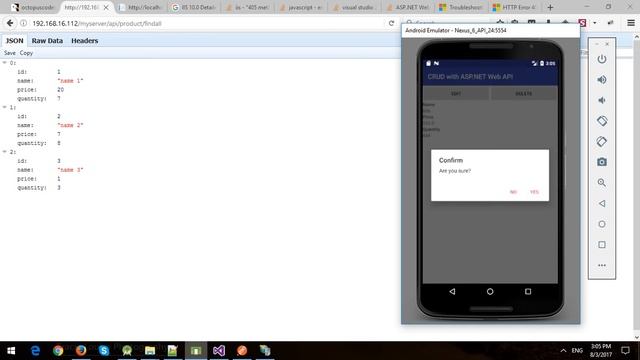Click "name 3" value in JSON
This screenshot has height=360, width=640.
click(x=70, y=170)
